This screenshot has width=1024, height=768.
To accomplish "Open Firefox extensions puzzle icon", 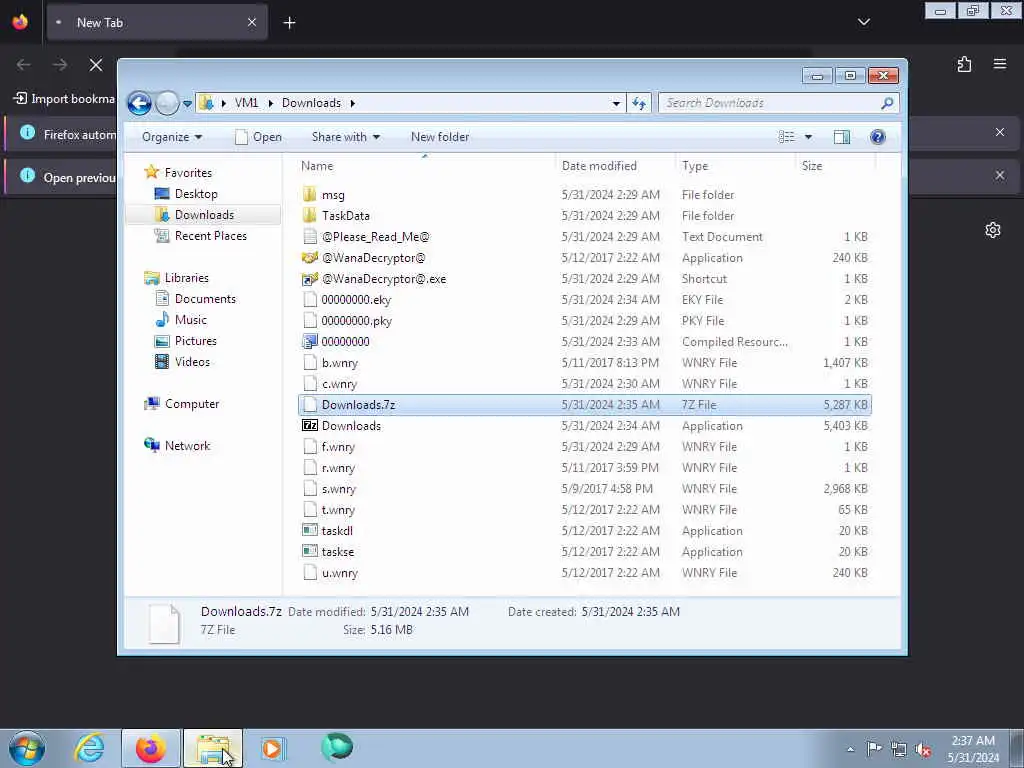I will click(964, 64).
